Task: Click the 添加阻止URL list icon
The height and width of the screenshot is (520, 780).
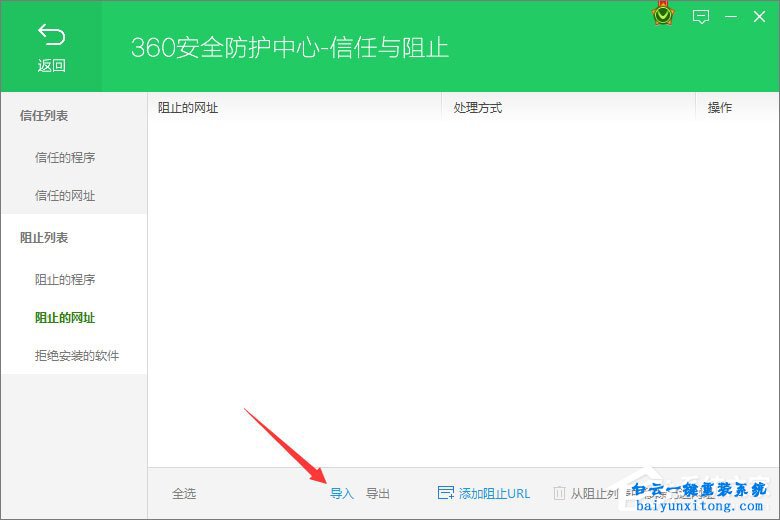Action: pos(446,493)
